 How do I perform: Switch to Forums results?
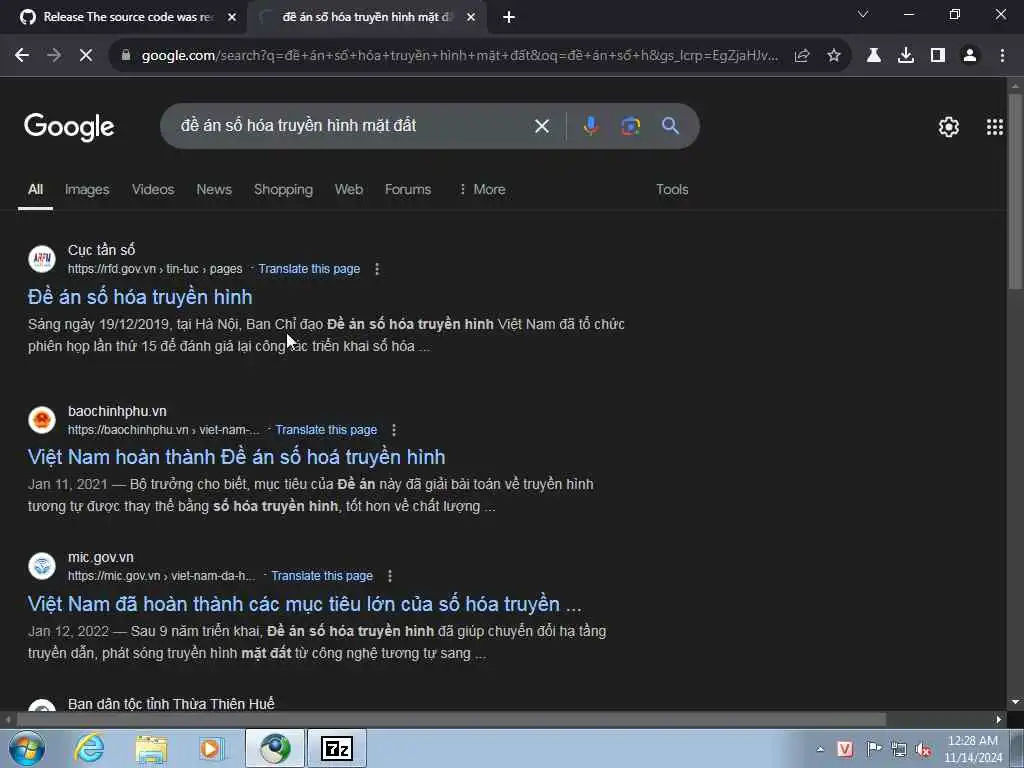(408, 189)
